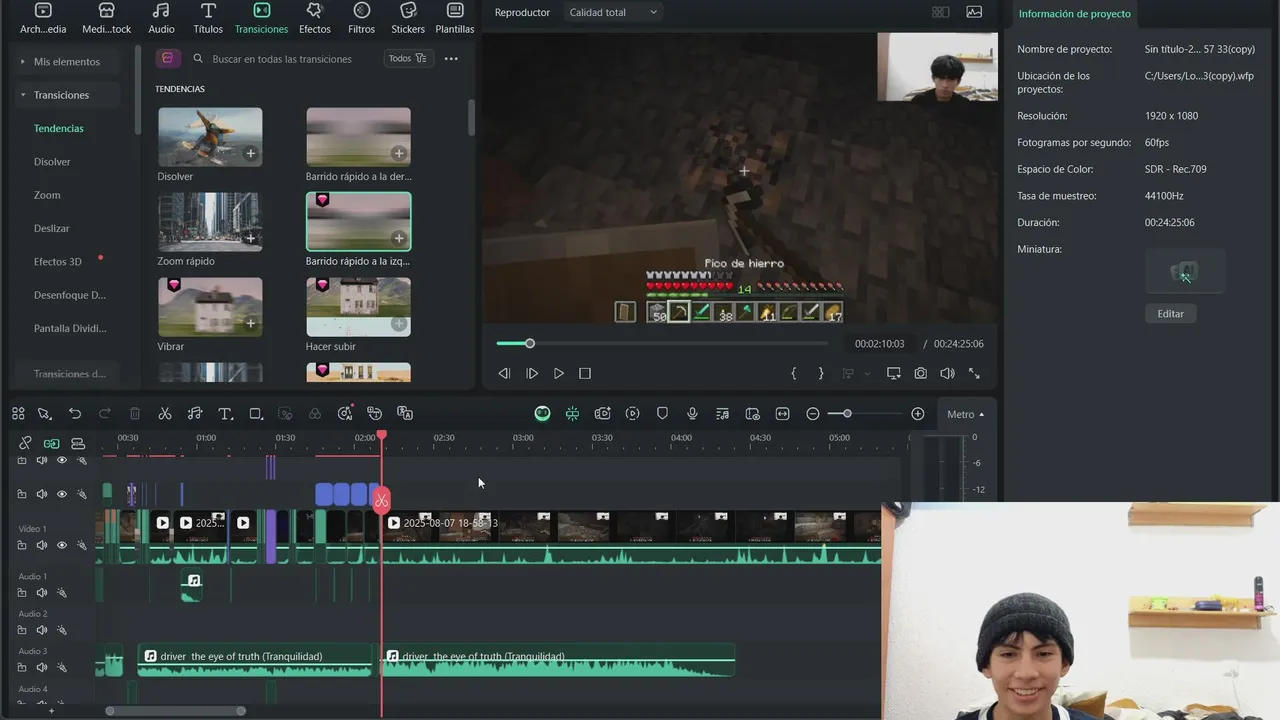Click the Editar thumbnail button
The width and height of the screenshot is (1280, 720).
1170,314
